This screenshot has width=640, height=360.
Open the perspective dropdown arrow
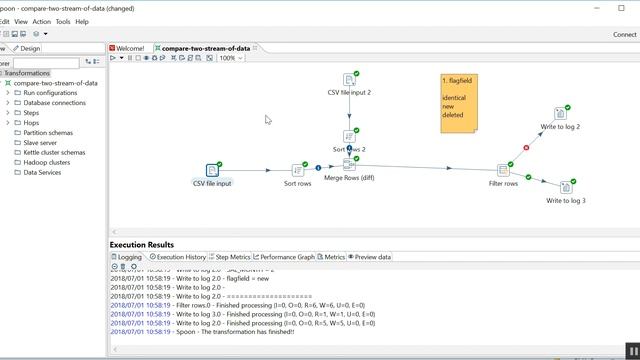tap(45, 34)
